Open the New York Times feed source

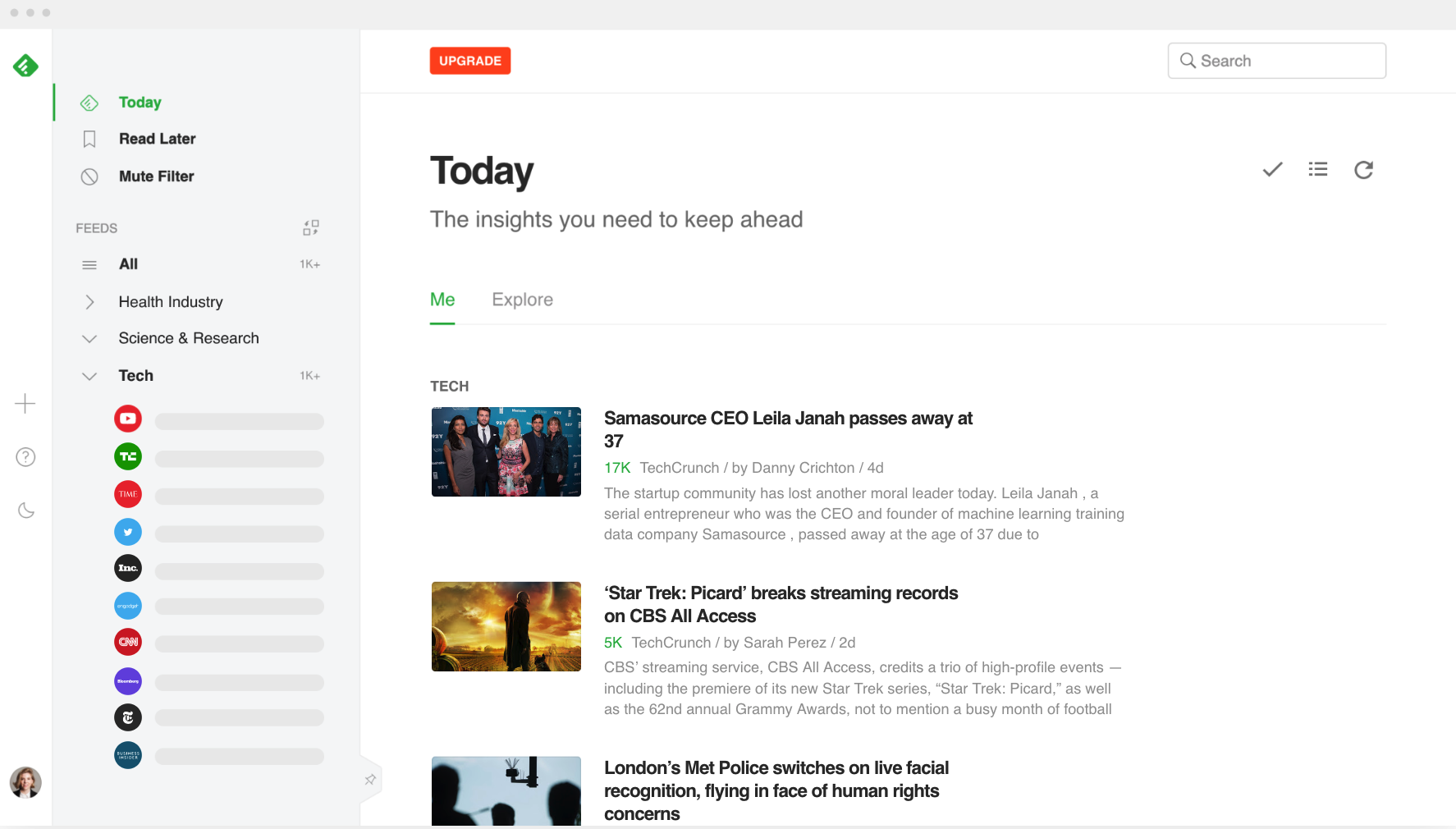128,717
